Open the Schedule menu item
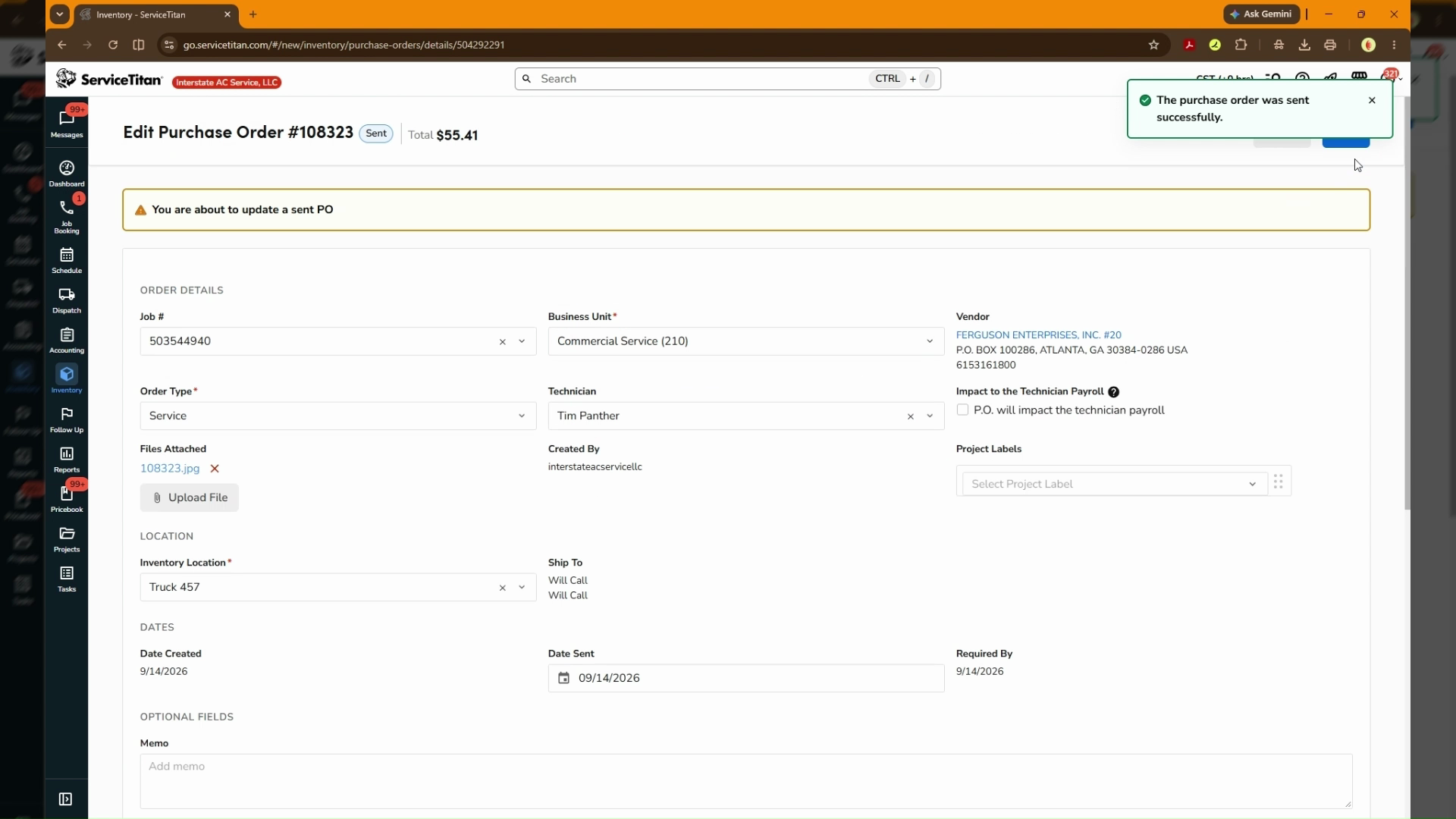Viewport: 1456px width, 819px height. [67, 261]
